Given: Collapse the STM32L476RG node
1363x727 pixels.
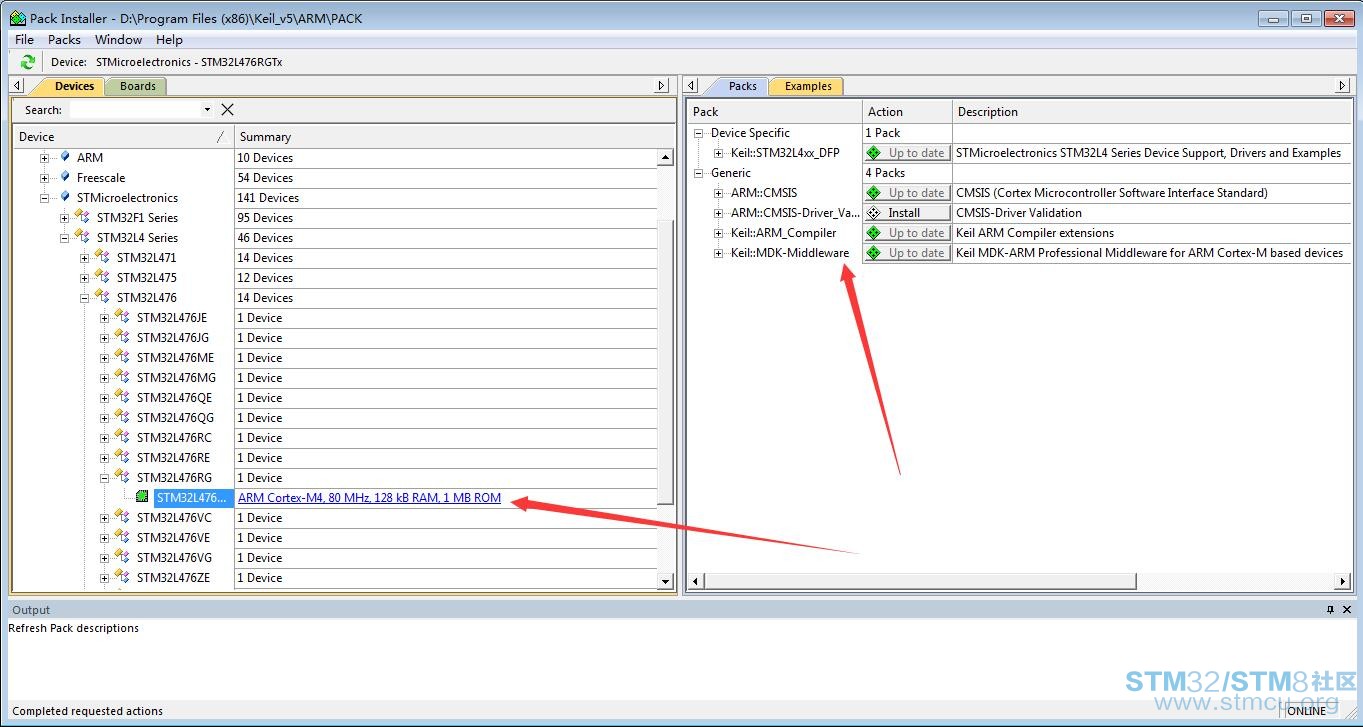Looking at the screenshot, I should tap(105, 478).
